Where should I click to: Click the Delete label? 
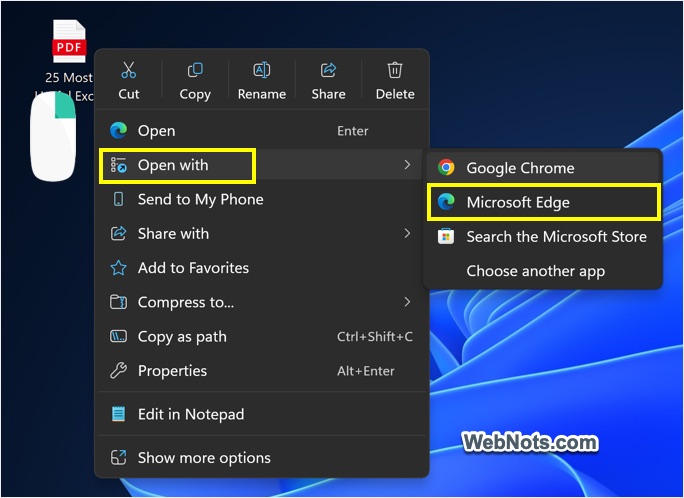[395, 94]
